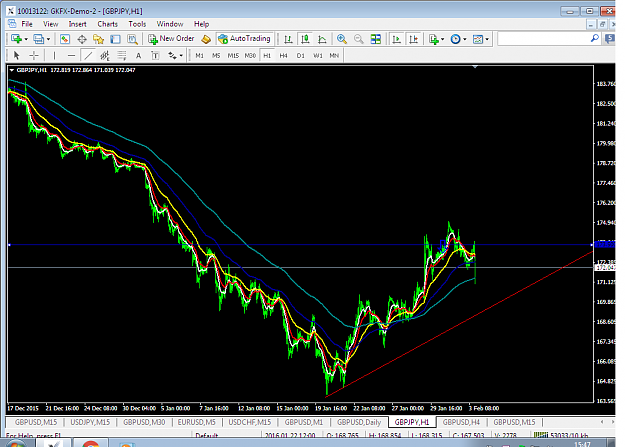Open the Help menu
Screen dimensions: 625x447
tap(201, 24)
